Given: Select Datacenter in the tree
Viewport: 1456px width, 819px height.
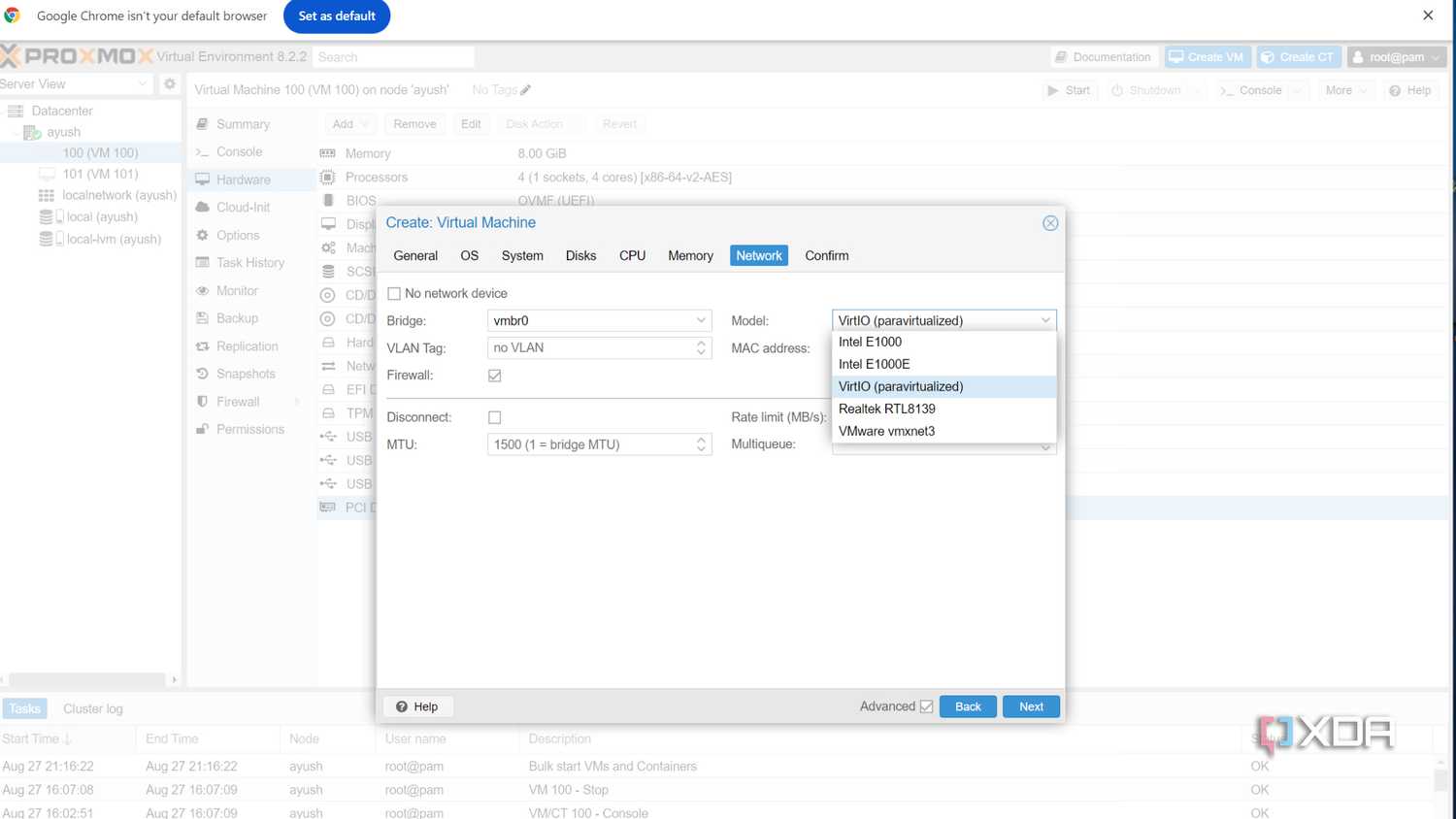Looking at the screenshot, I should (x=62, y=111).
